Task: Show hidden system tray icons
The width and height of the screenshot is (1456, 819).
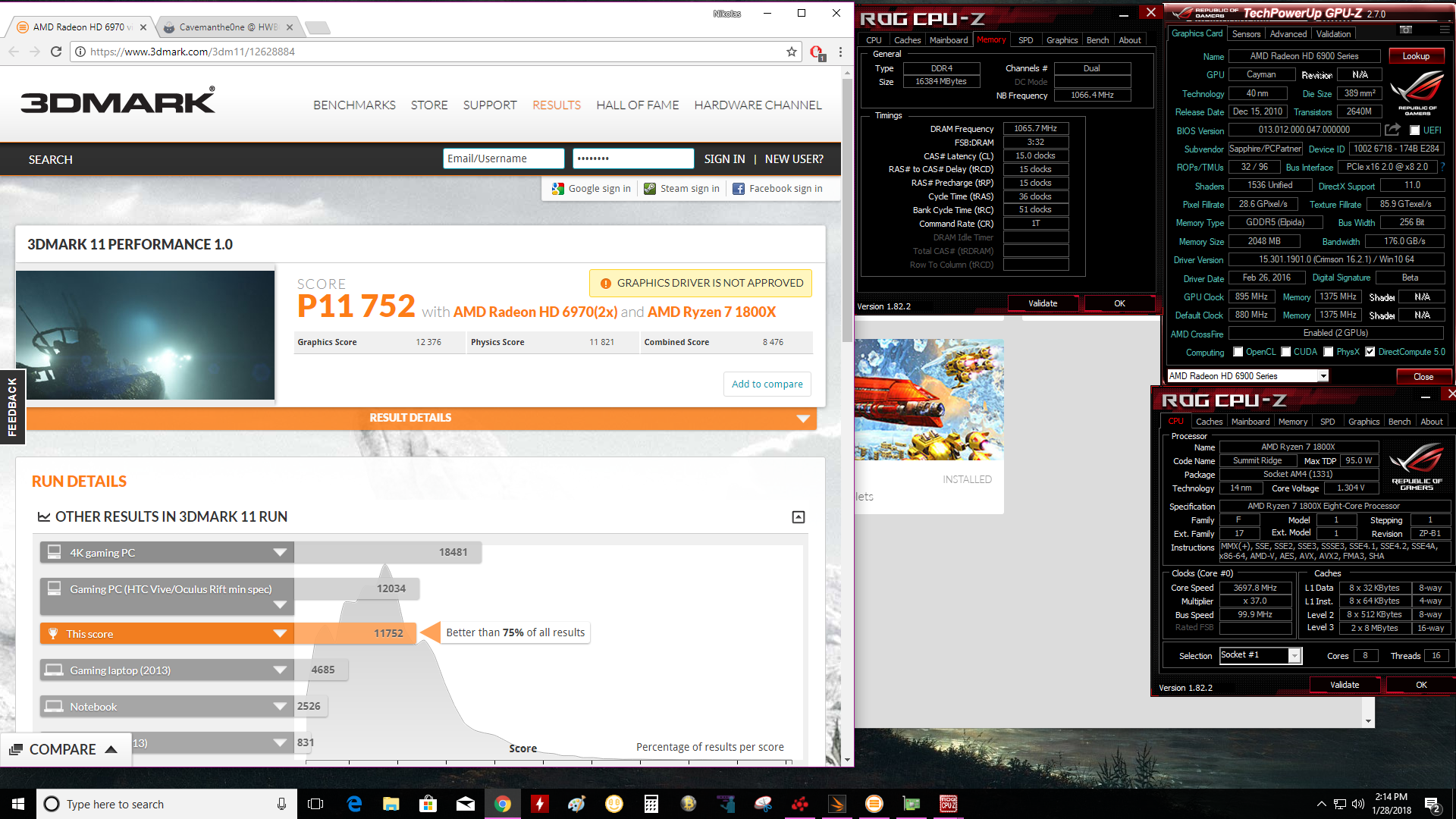Action: (1321, 804)
